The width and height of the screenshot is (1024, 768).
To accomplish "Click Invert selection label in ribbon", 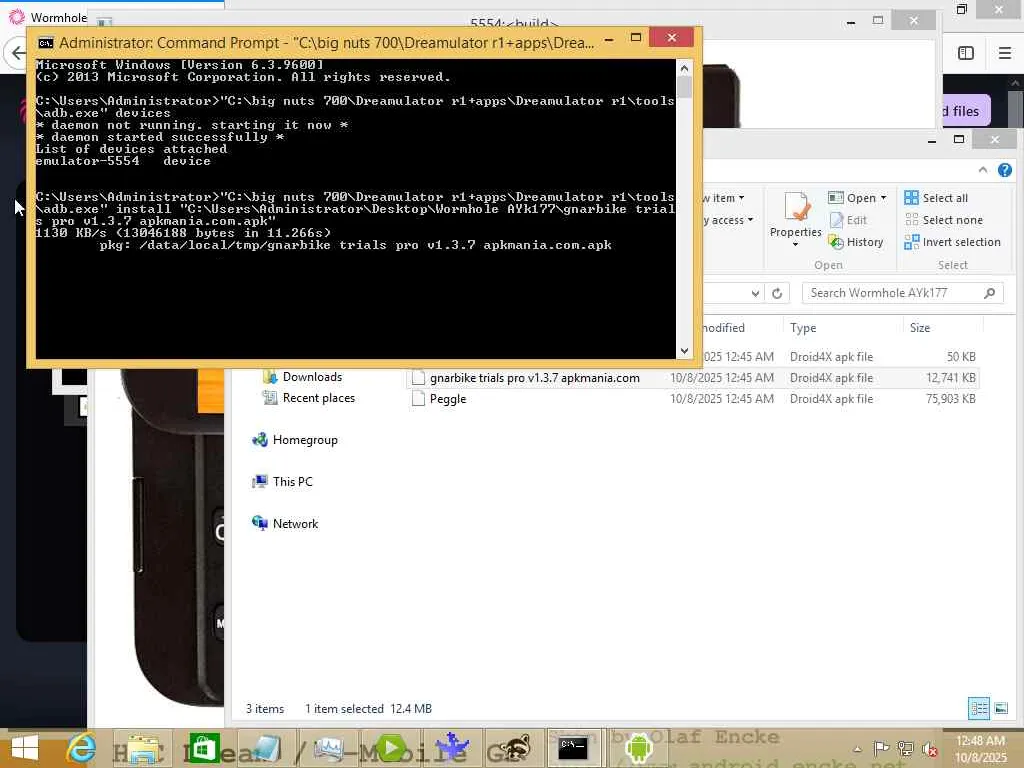I will click(x=961, y=242).
